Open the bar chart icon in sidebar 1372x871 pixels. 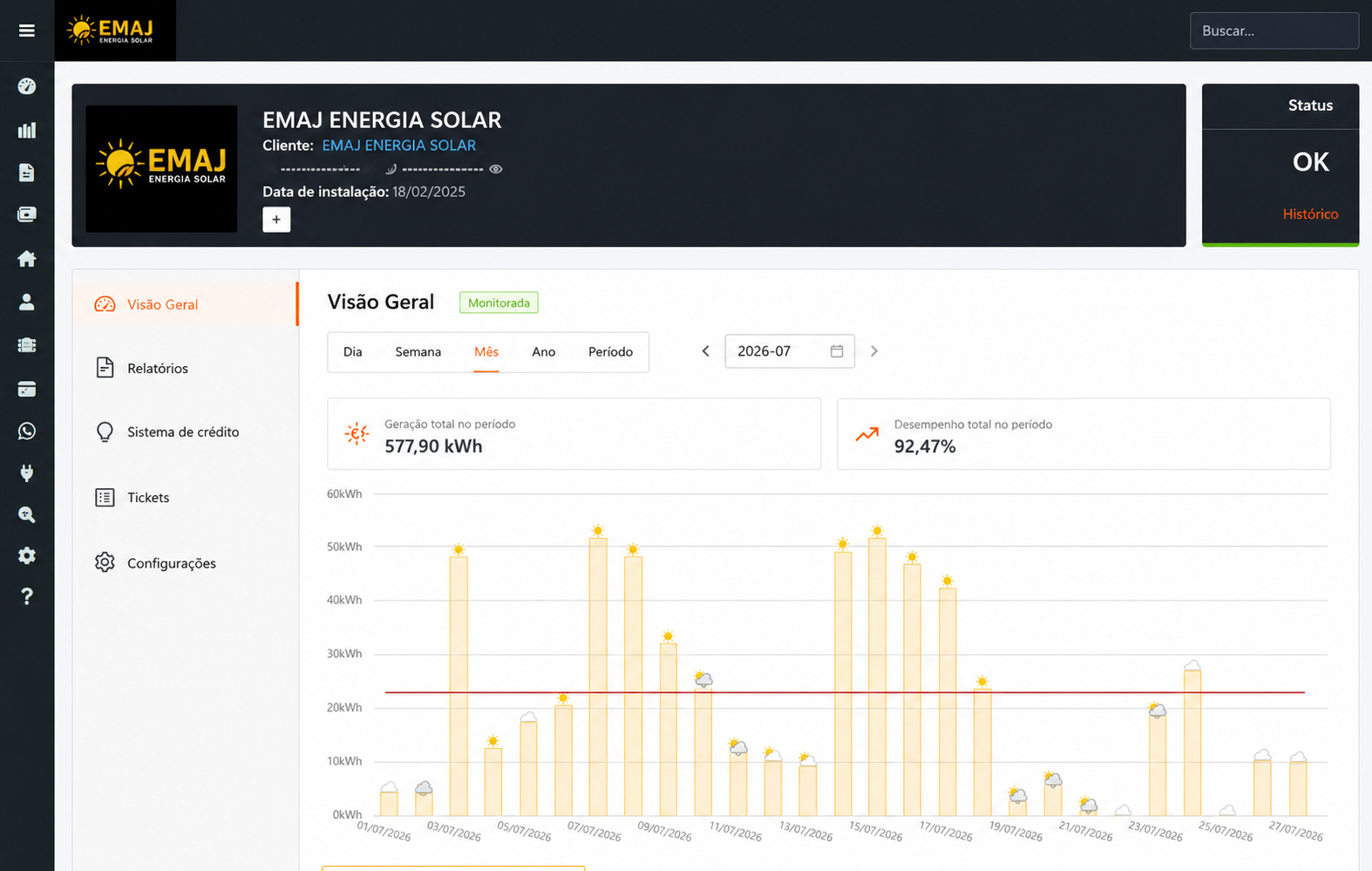point(27,130)
